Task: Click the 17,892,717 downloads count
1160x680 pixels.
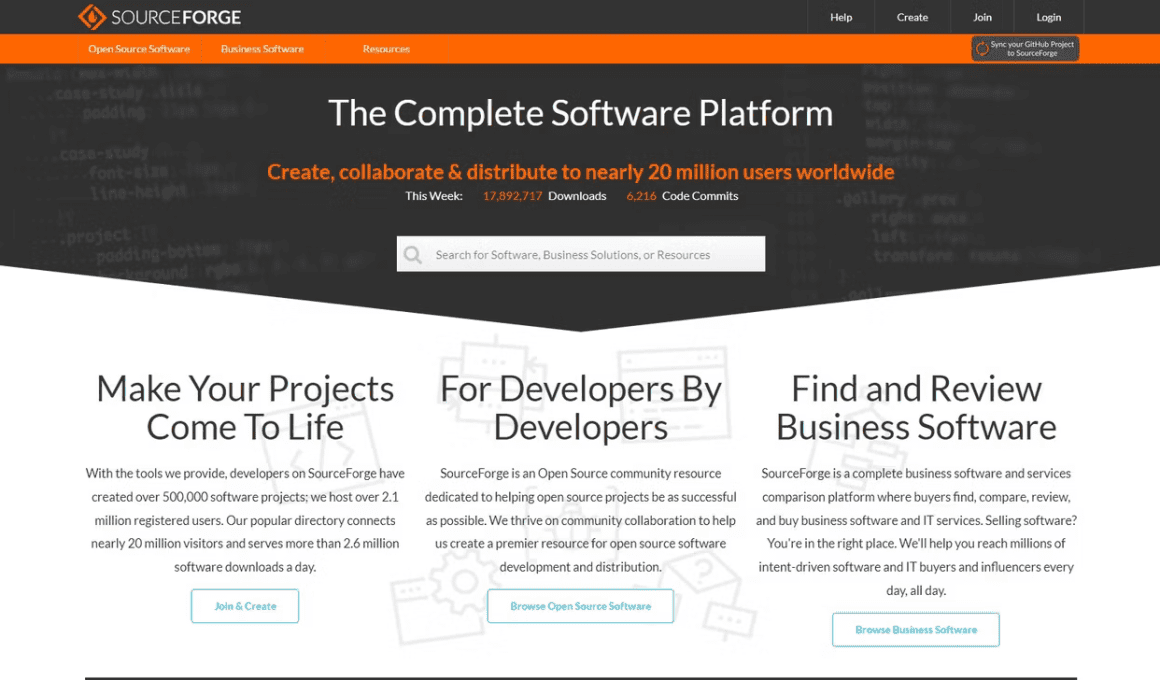Action: pos(512,196)
